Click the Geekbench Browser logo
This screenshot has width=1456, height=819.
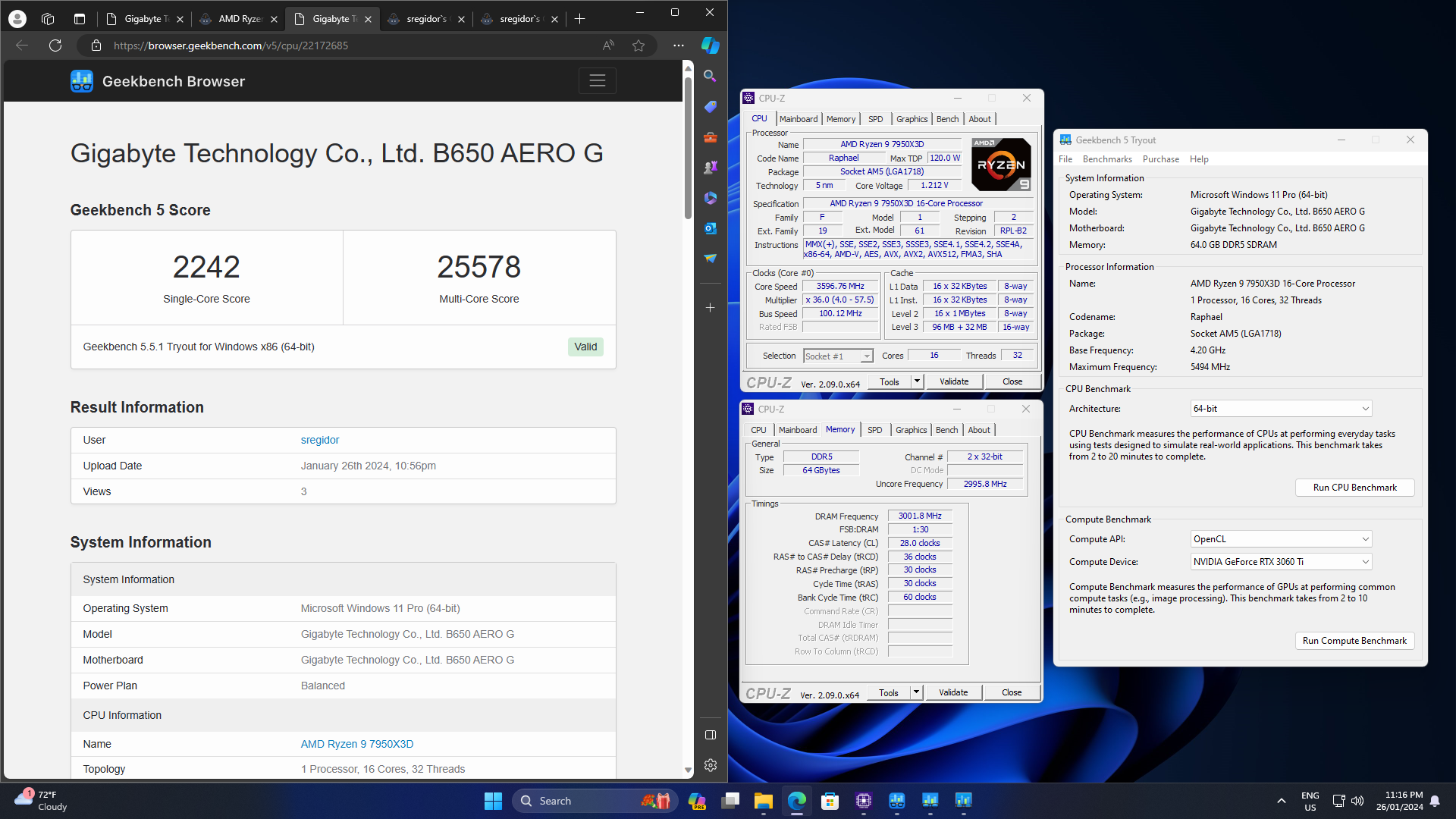pyautogui.click(x=158, y=81)
